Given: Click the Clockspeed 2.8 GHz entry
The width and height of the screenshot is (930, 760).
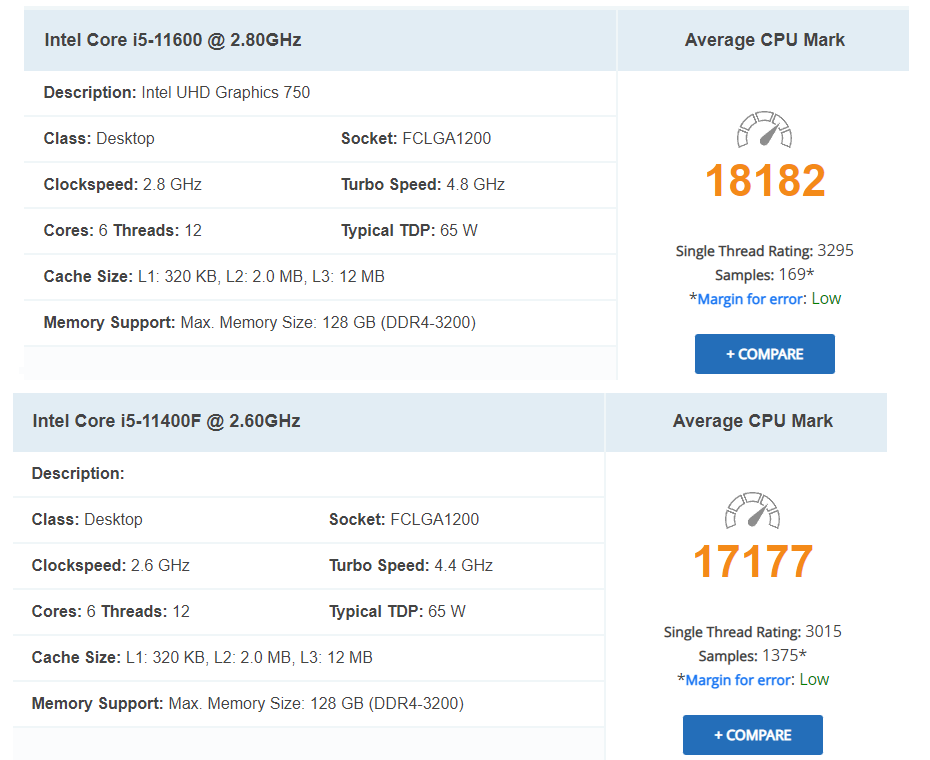Looking at the screenshot, I should [x=123, y=185].
